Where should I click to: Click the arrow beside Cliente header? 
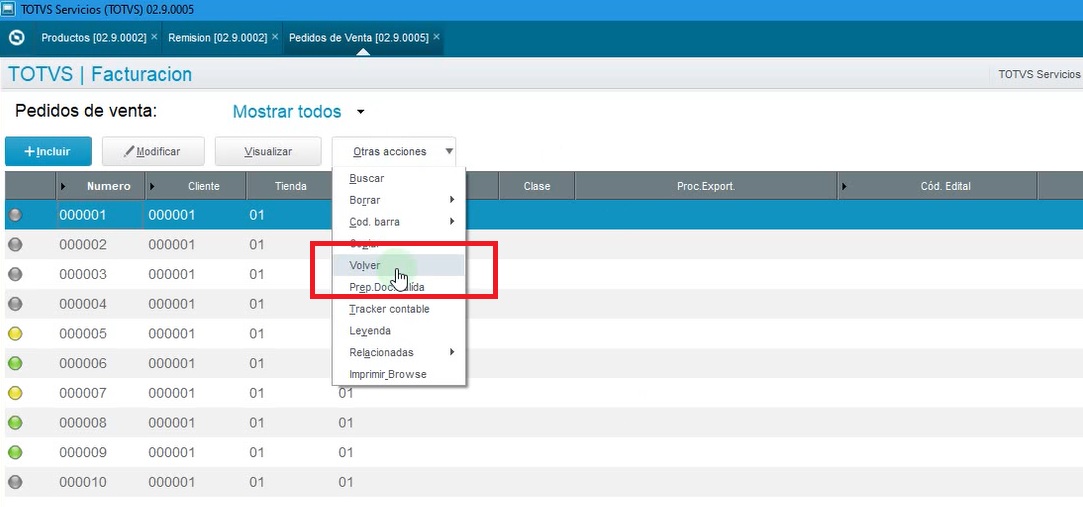pyautogui.click(x=153, y=186)
